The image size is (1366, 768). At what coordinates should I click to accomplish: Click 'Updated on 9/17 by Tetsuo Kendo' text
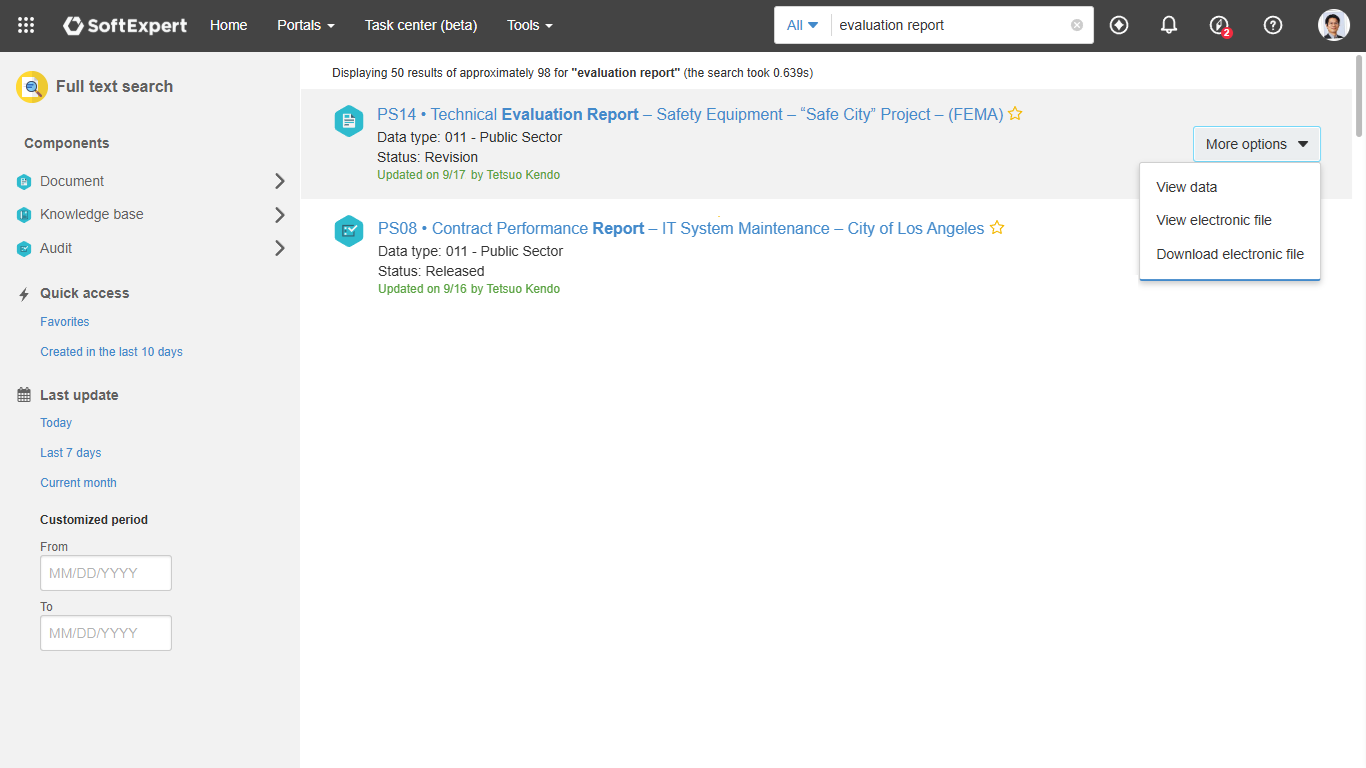click(x=469, y=175)
